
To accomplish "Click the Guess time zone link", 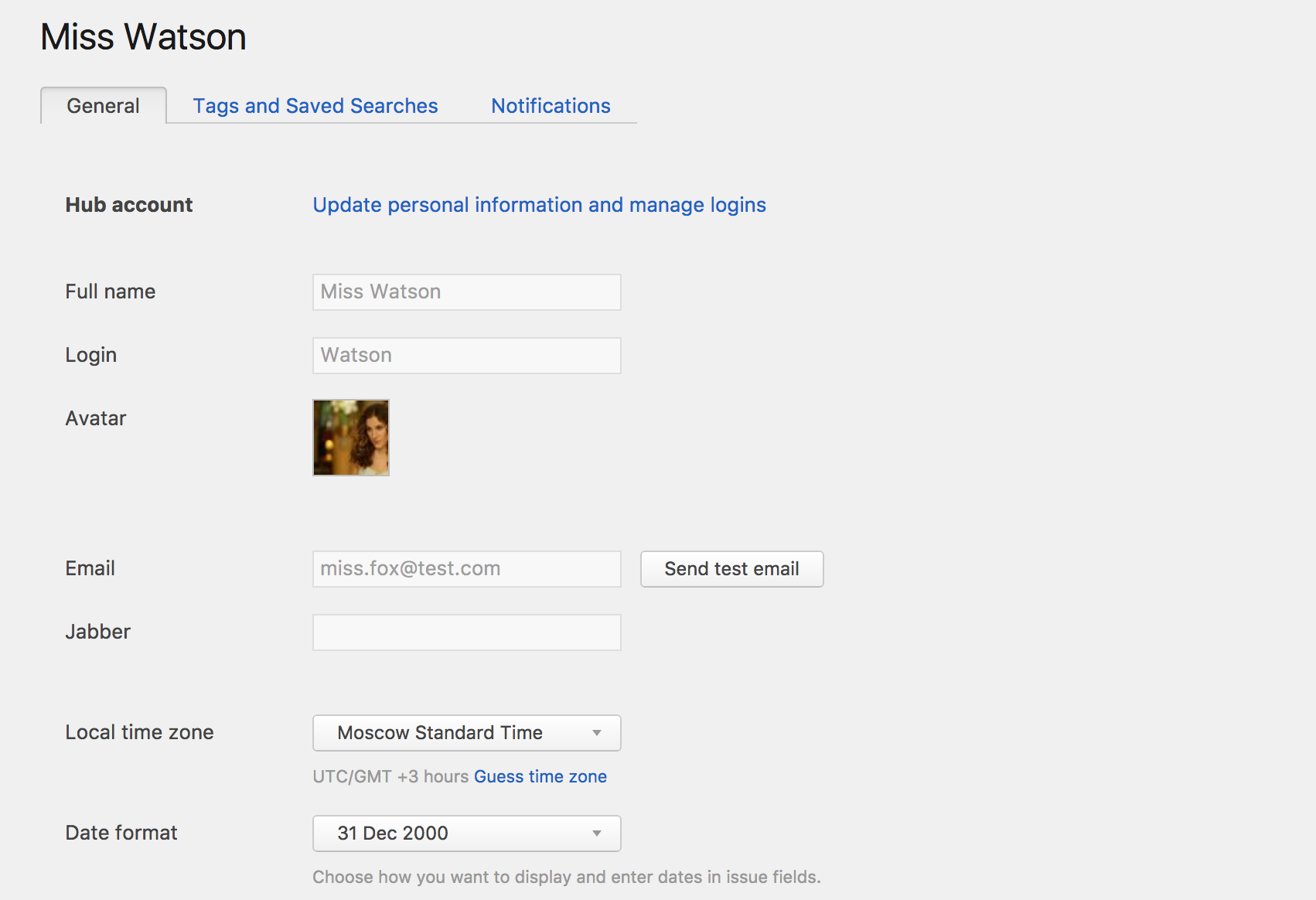I will (x=540, y=776).
